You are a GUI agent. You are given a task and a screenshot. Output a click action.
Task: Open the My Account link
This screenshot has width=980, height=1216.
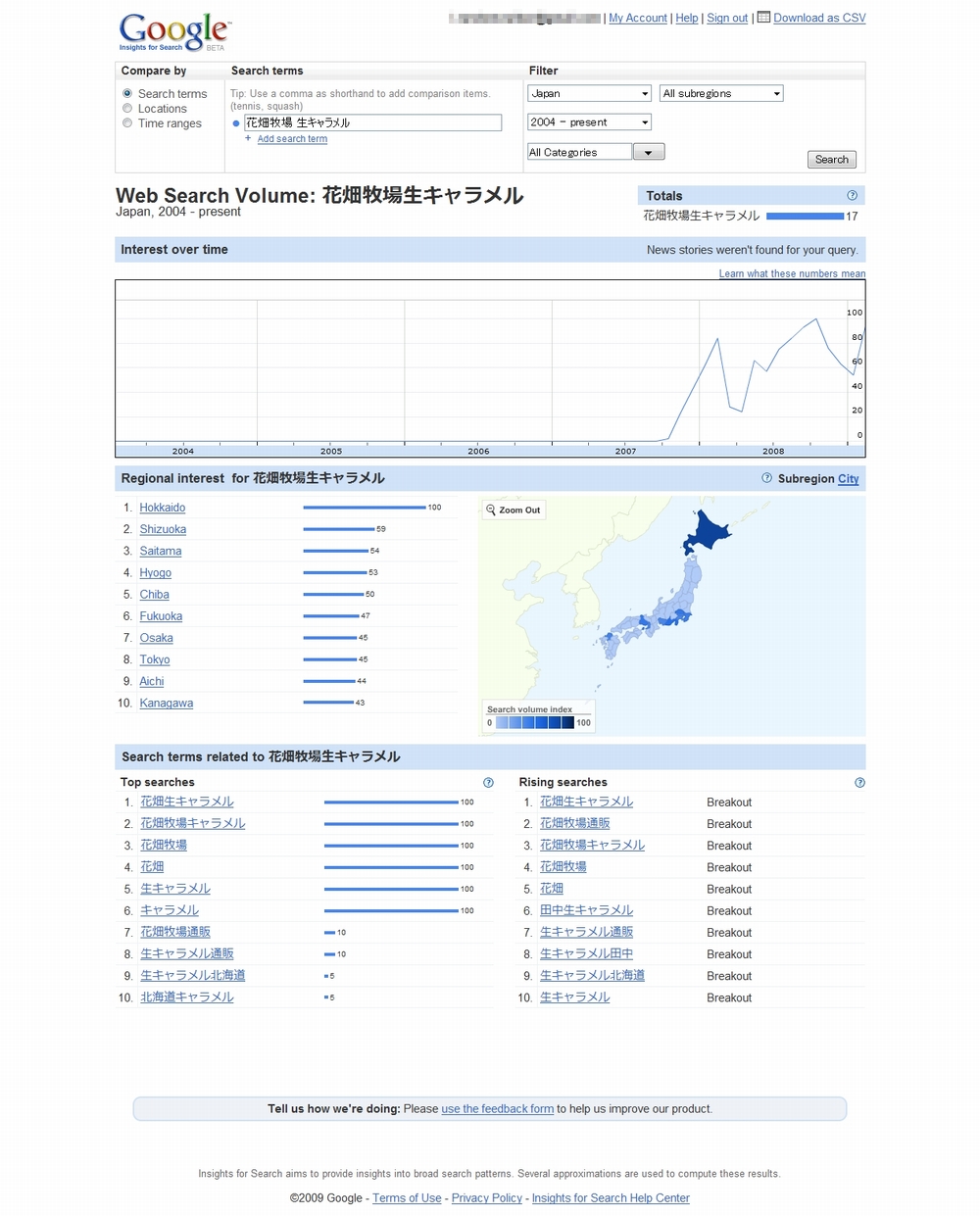click(x=638, y=18)
